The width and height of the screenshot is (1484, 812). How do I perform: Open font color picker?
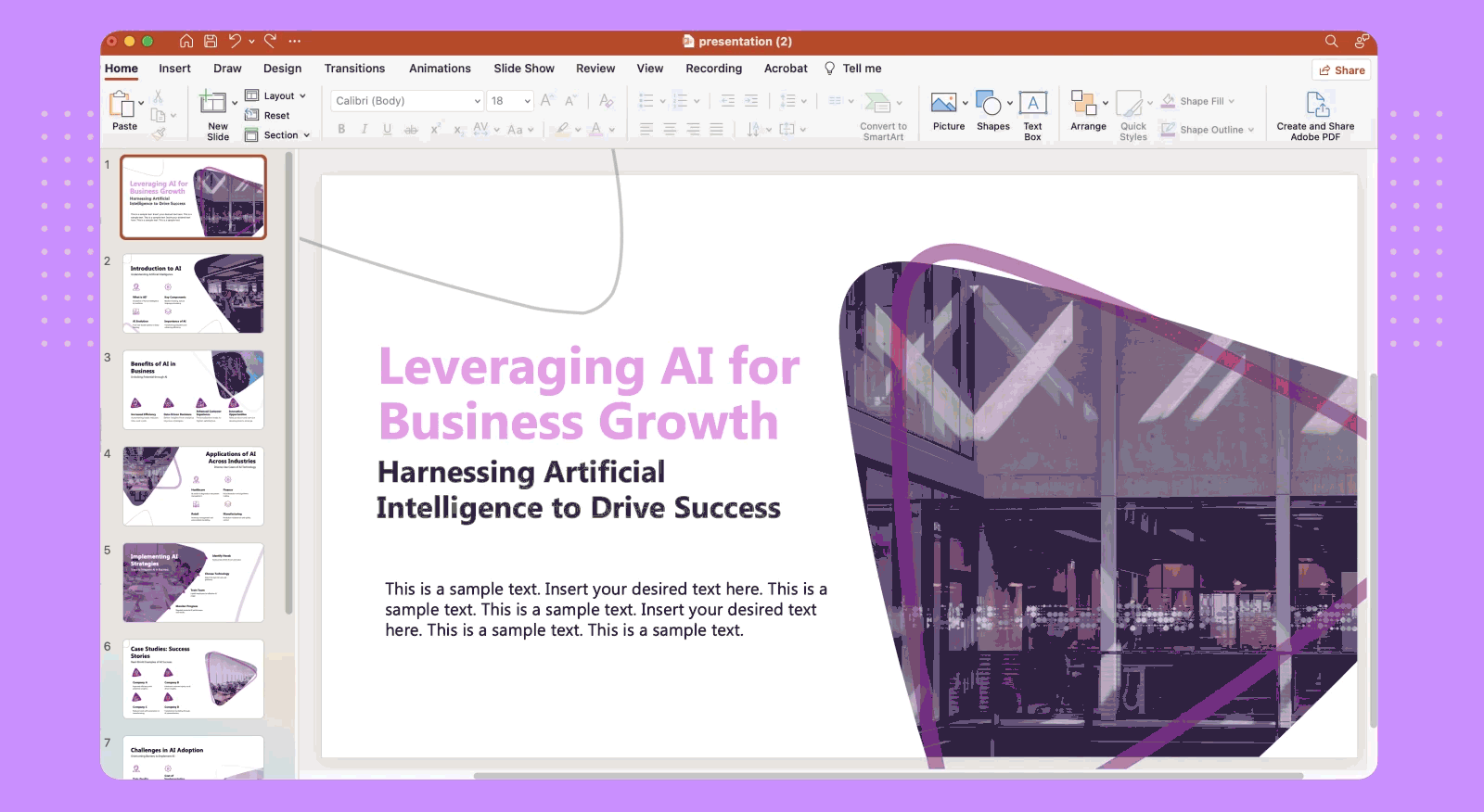pos(596,129)
